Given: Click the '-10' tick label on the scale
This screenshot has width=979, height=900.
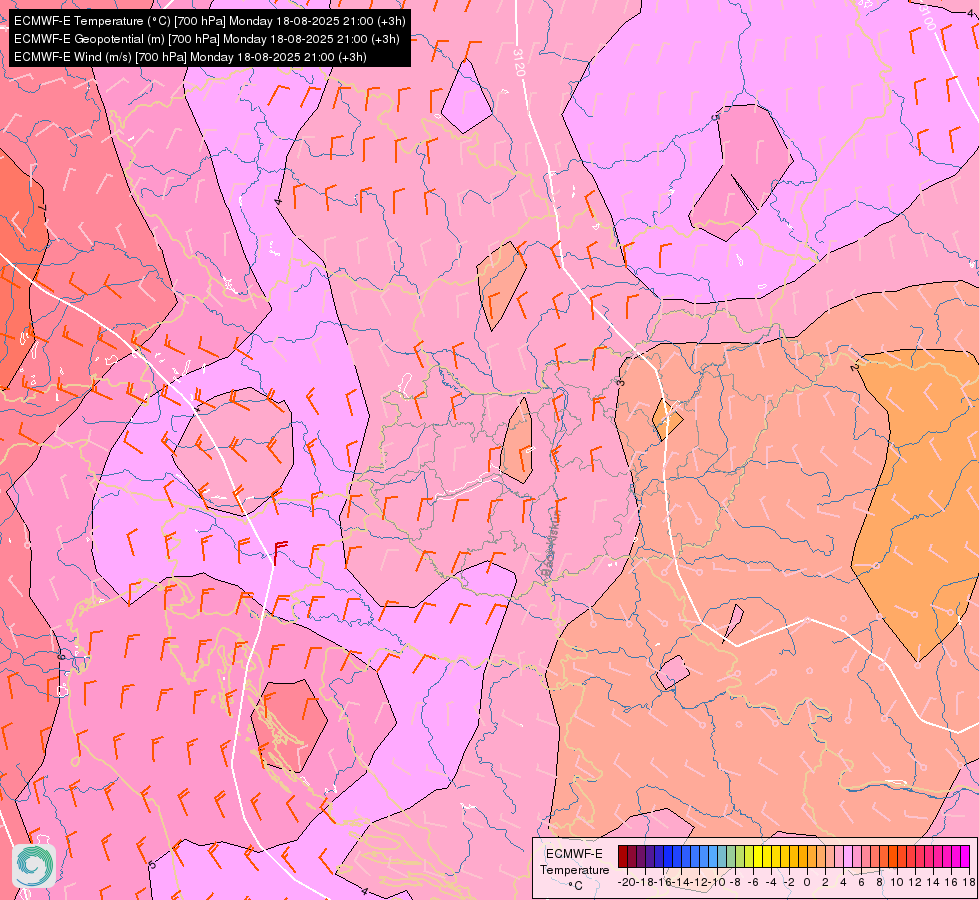Looking at the screenshot, I should click(717, 882).
